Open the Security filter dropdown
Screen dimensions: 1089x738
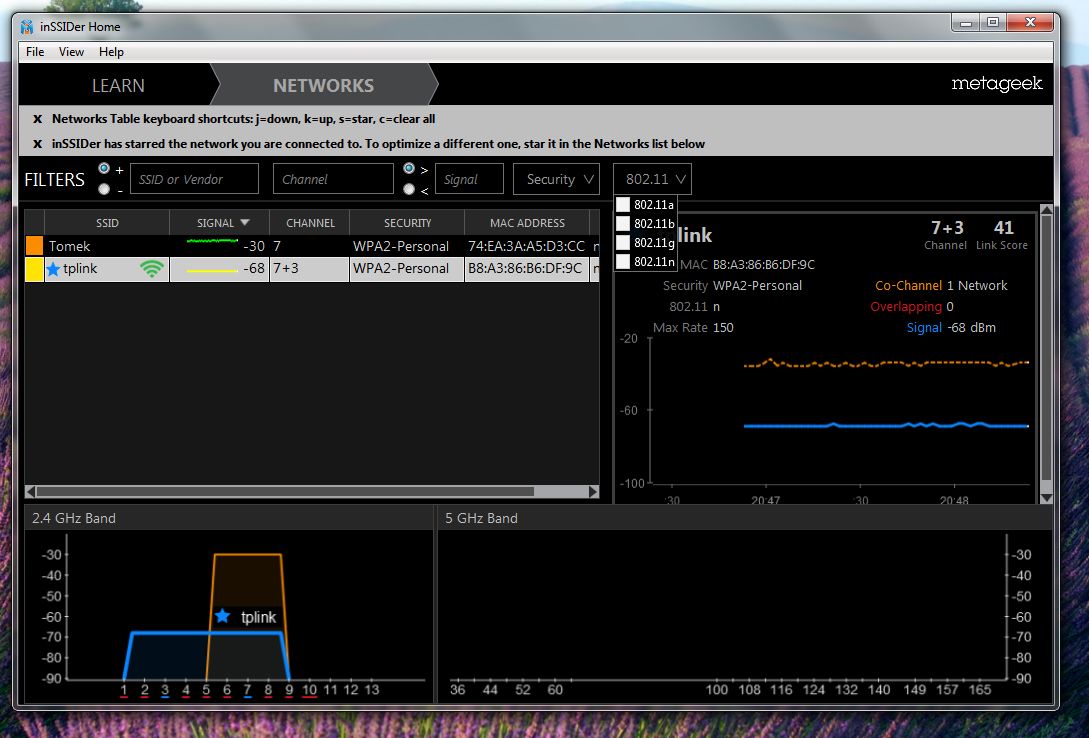(x=556, y=179)
